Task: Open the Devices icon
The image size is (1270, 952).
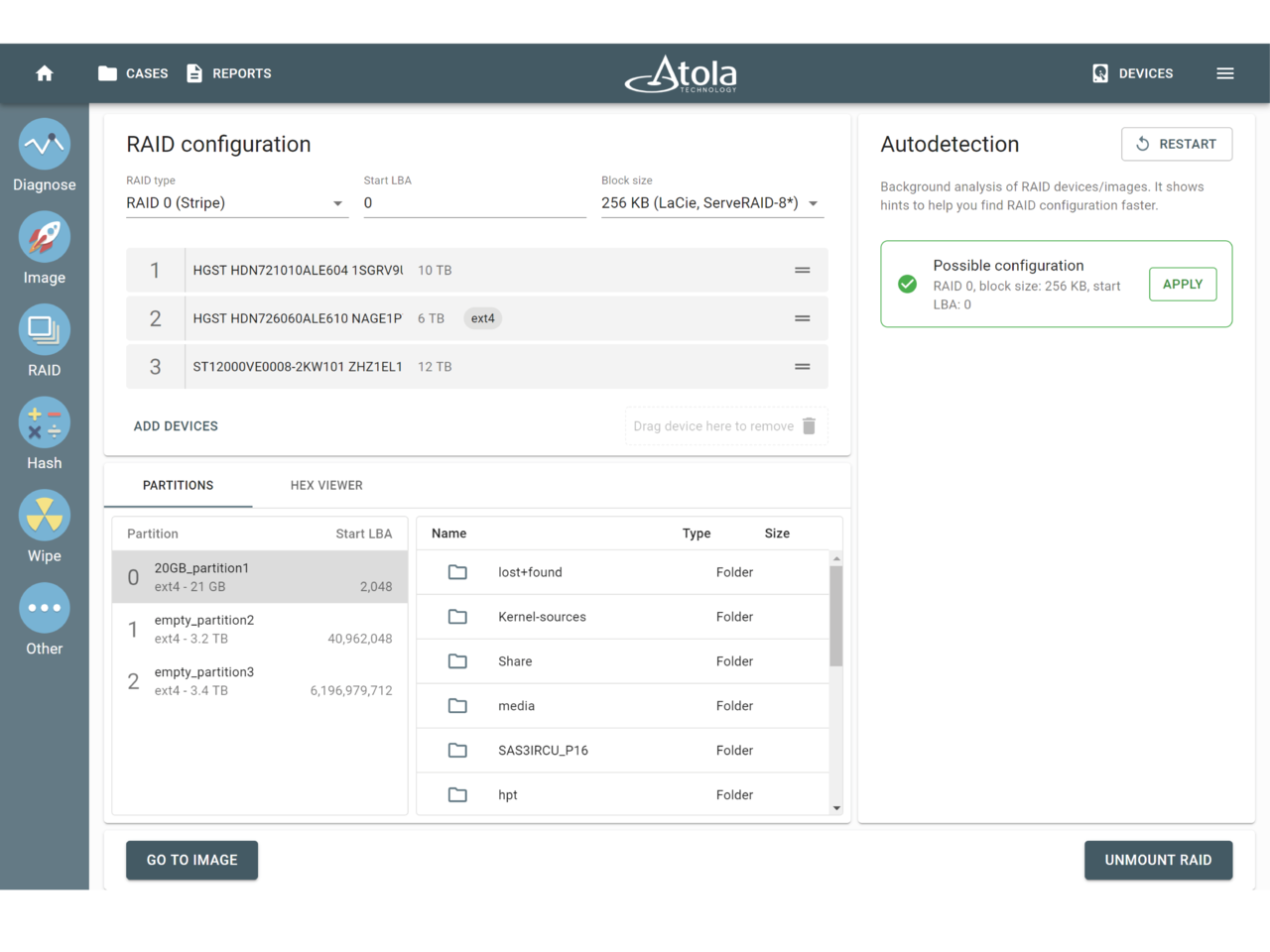Action: coord(1100,73)
